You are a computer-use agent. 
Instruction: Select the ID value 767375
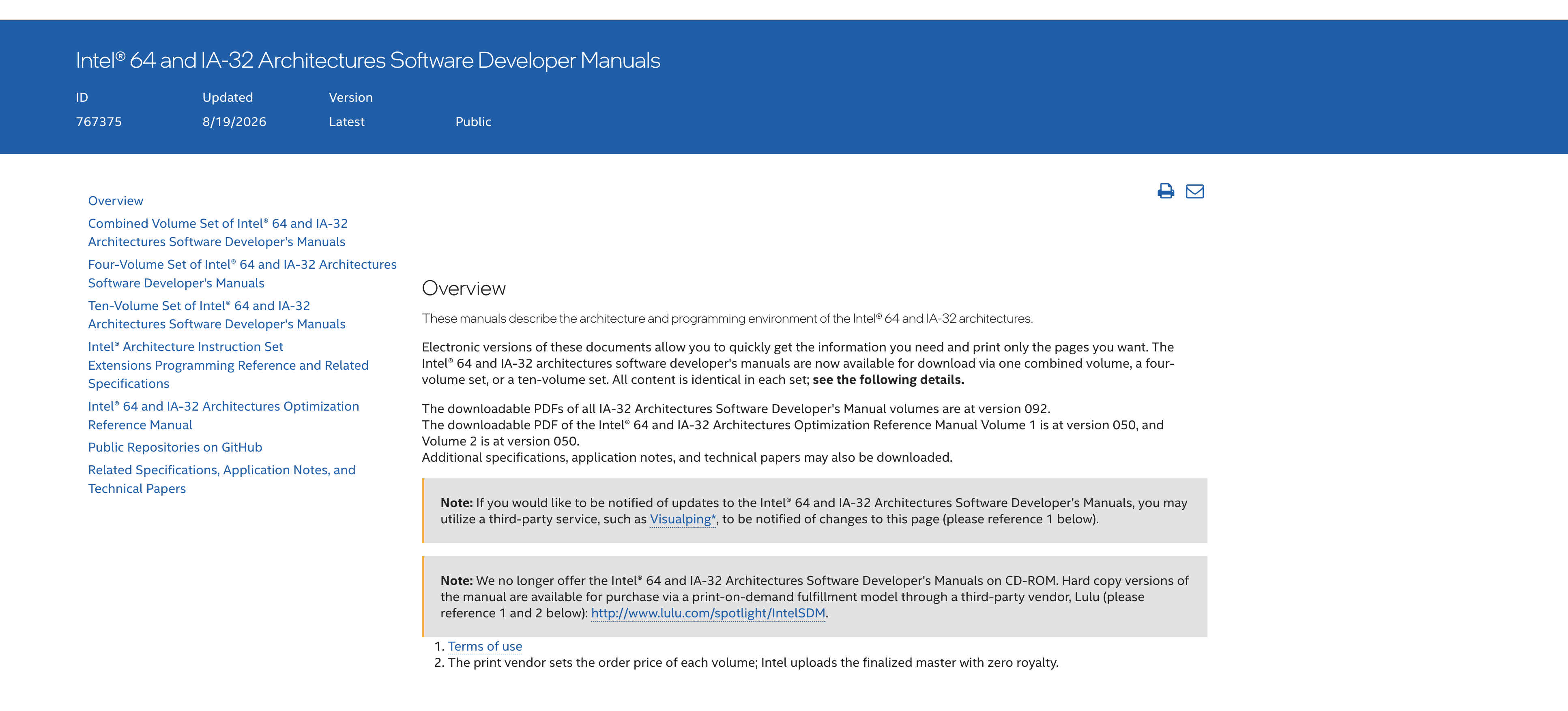tap(99, 122)
